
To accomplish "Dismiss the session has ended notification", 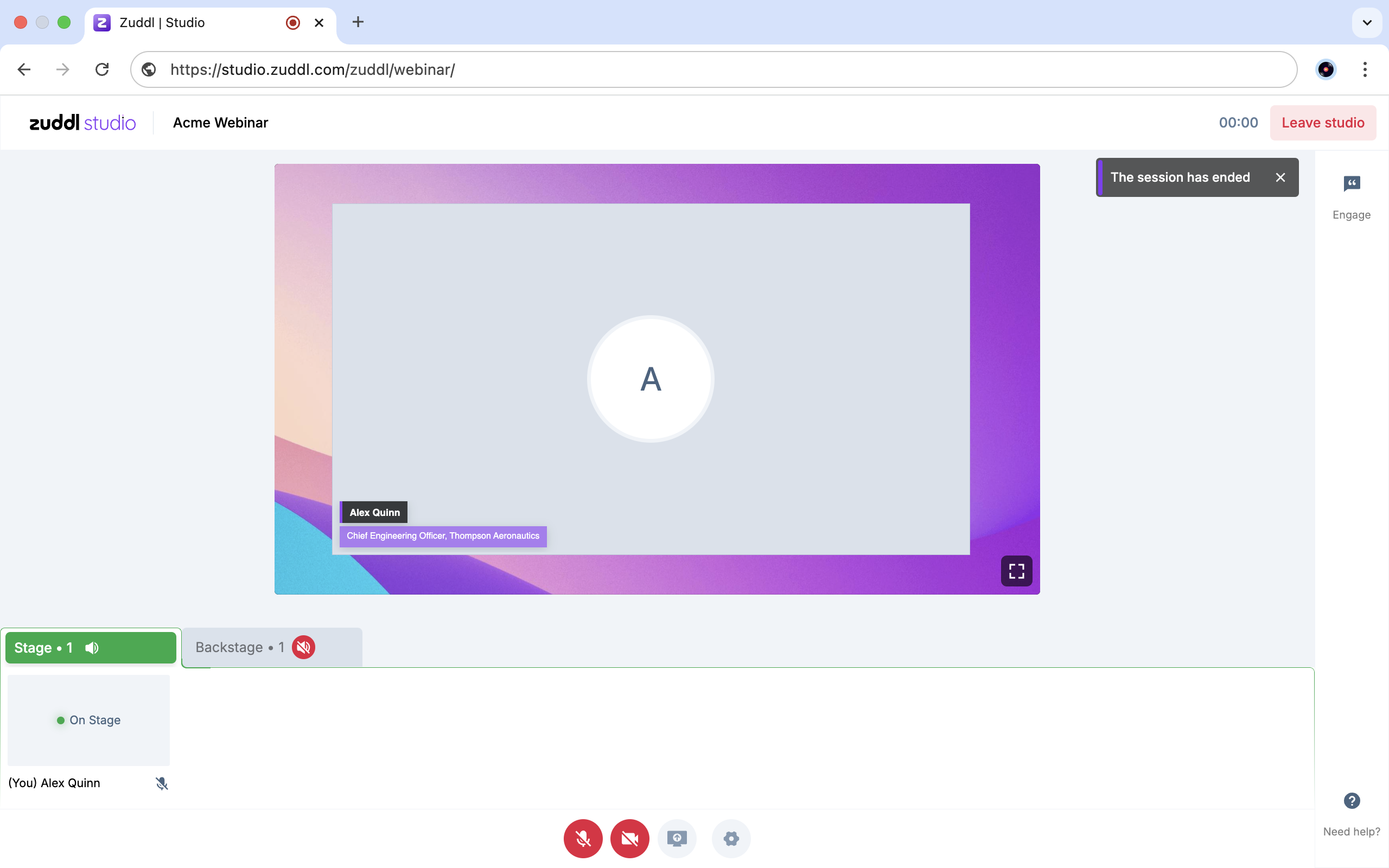I will pos(1280,177).
